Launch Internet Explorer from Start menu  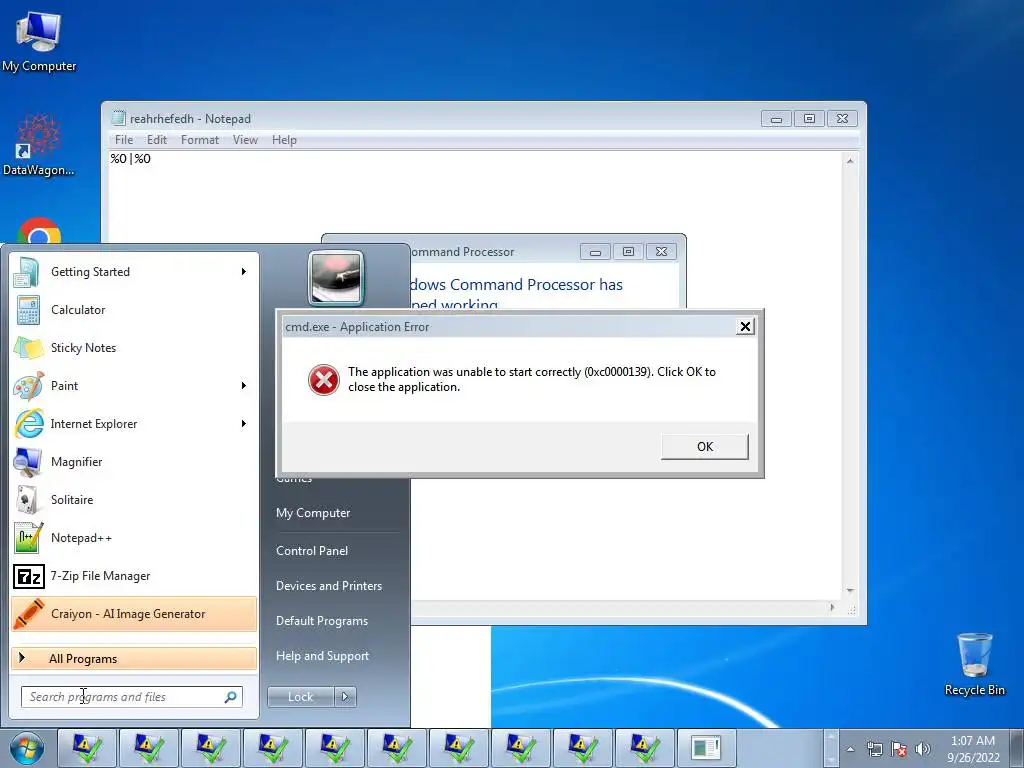134,423
